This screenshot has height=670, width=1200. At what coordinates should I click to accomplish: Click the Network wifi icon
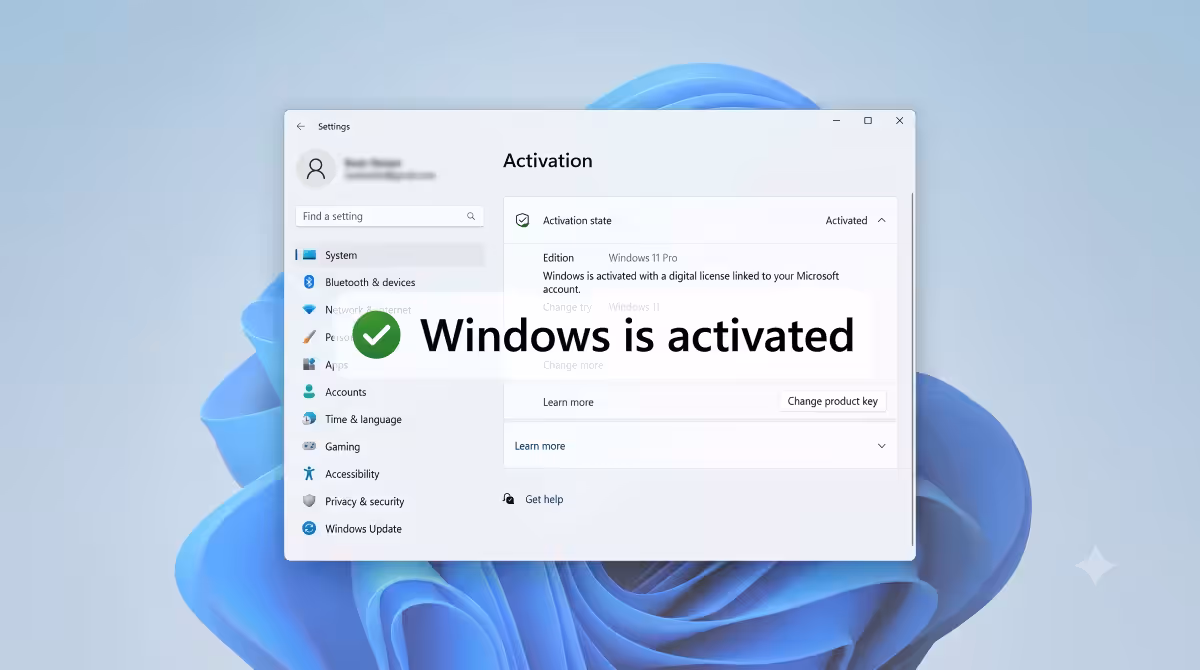(x=309, y=310)
